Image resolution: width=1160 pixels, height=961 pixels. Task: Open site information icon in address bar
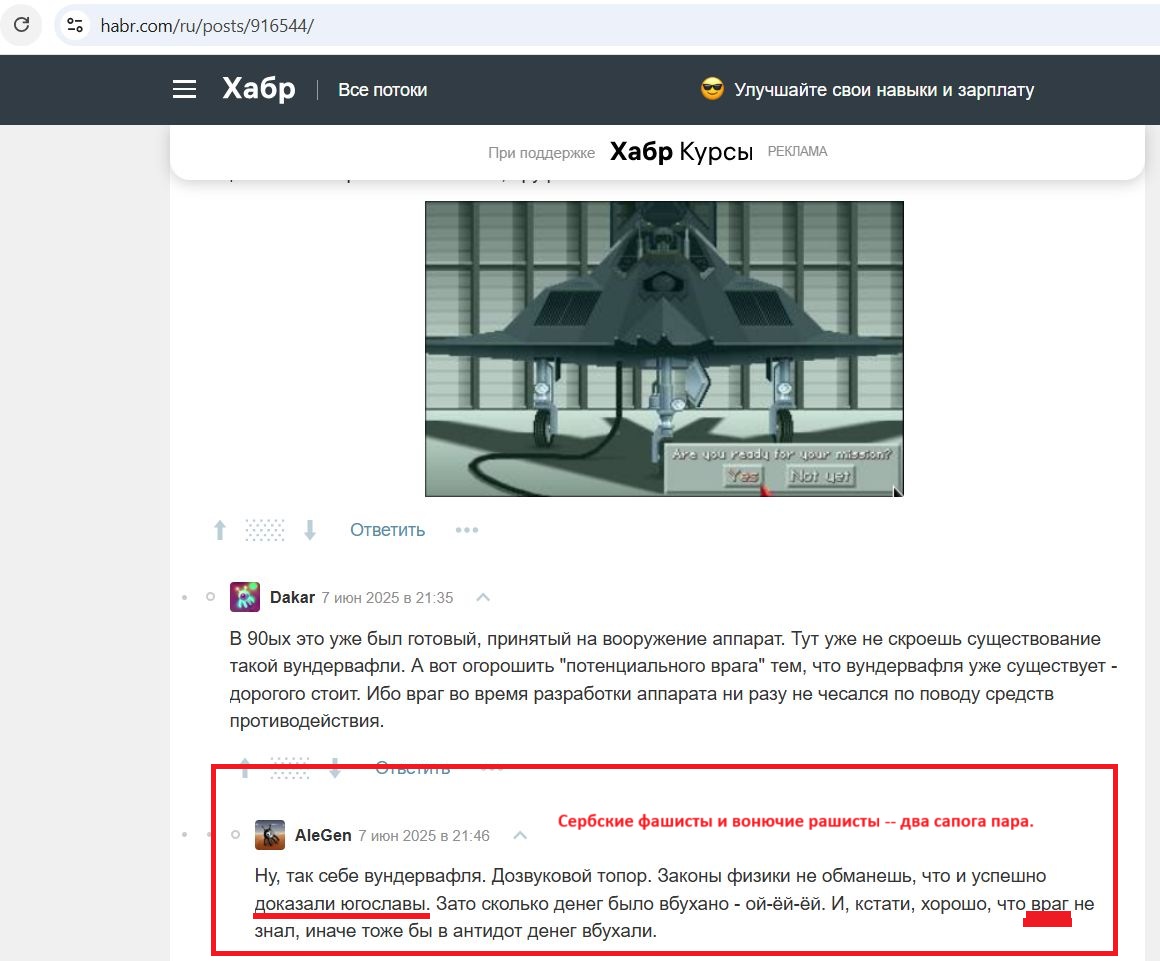[x=74, y=26]
